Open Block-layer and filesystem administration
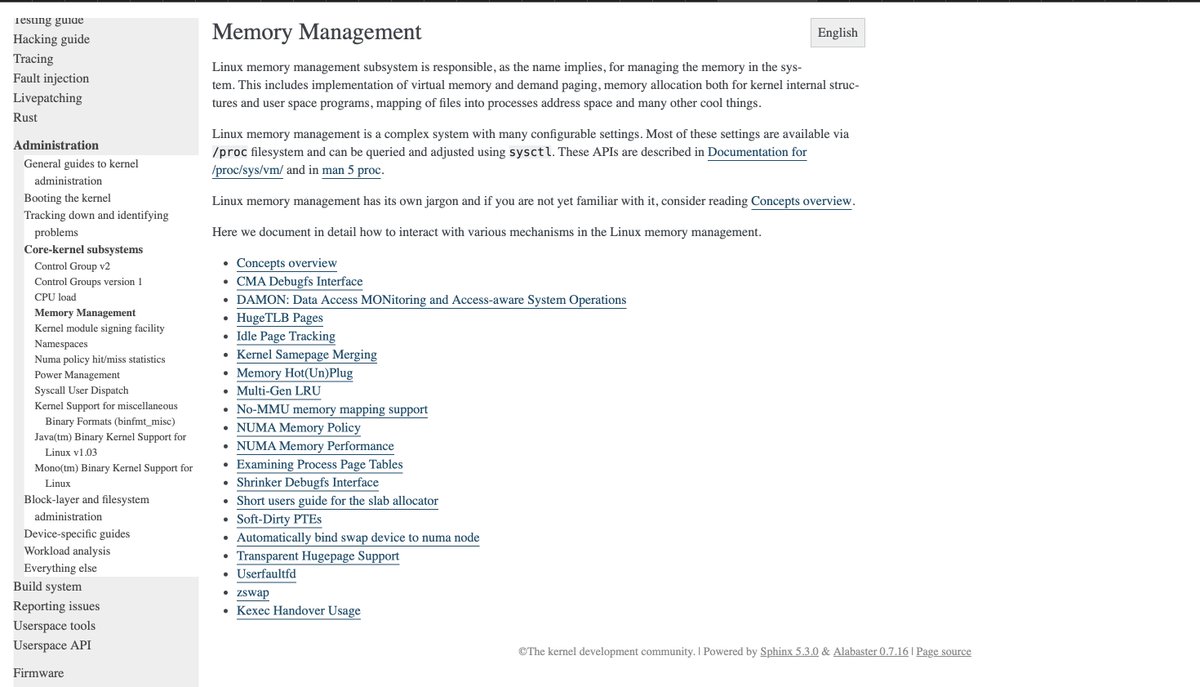 [86, 508]
